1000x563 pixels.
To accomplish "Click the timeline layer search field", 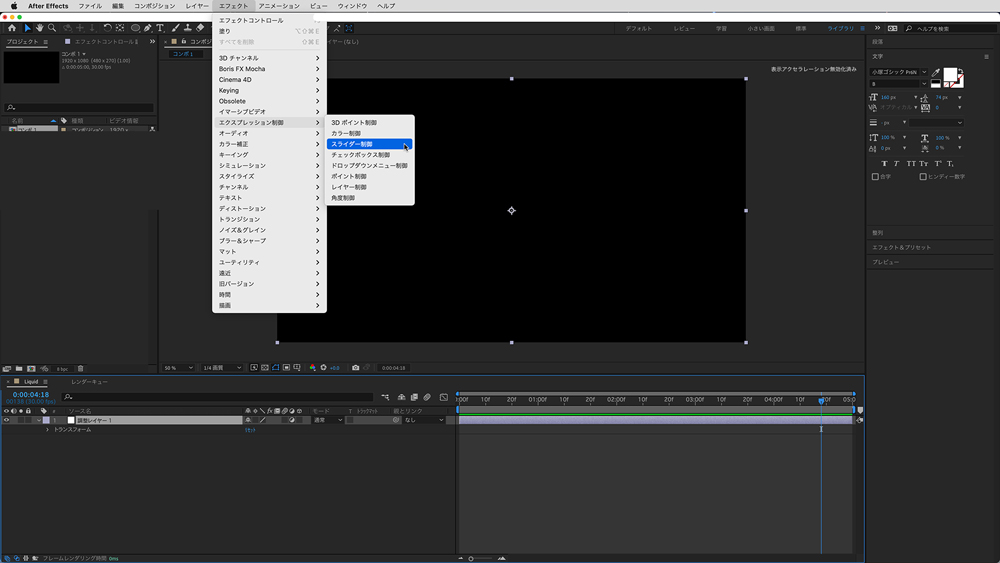I will [x=200, y=397].
